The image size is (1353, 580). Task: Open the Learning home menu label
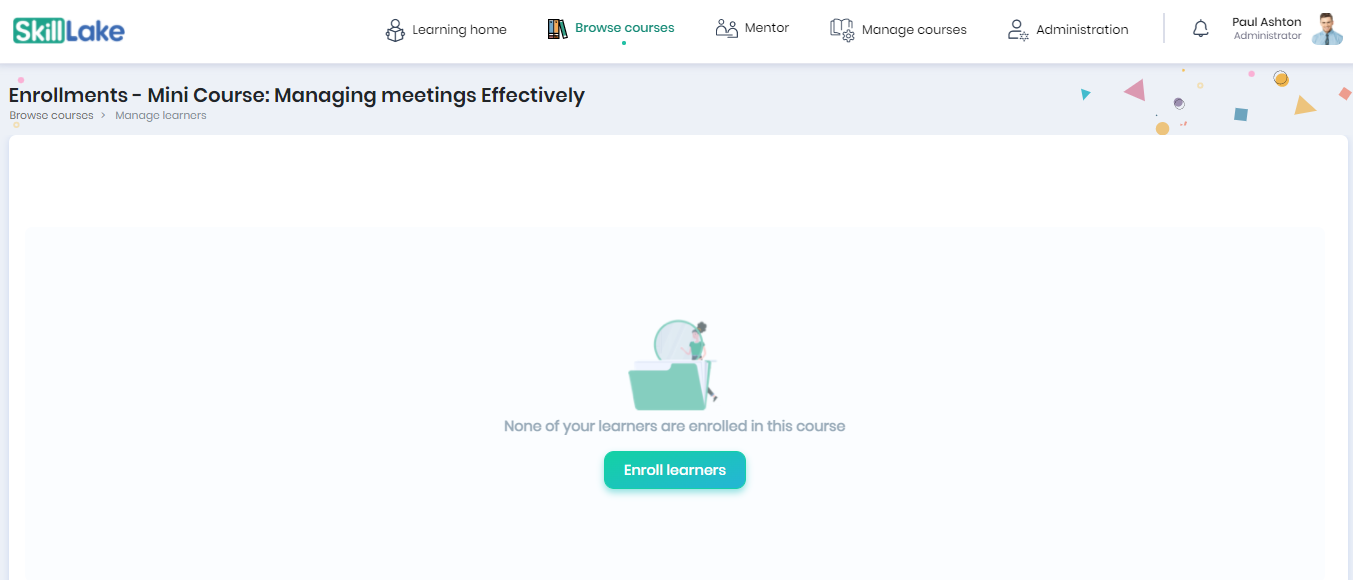point(459,30)
